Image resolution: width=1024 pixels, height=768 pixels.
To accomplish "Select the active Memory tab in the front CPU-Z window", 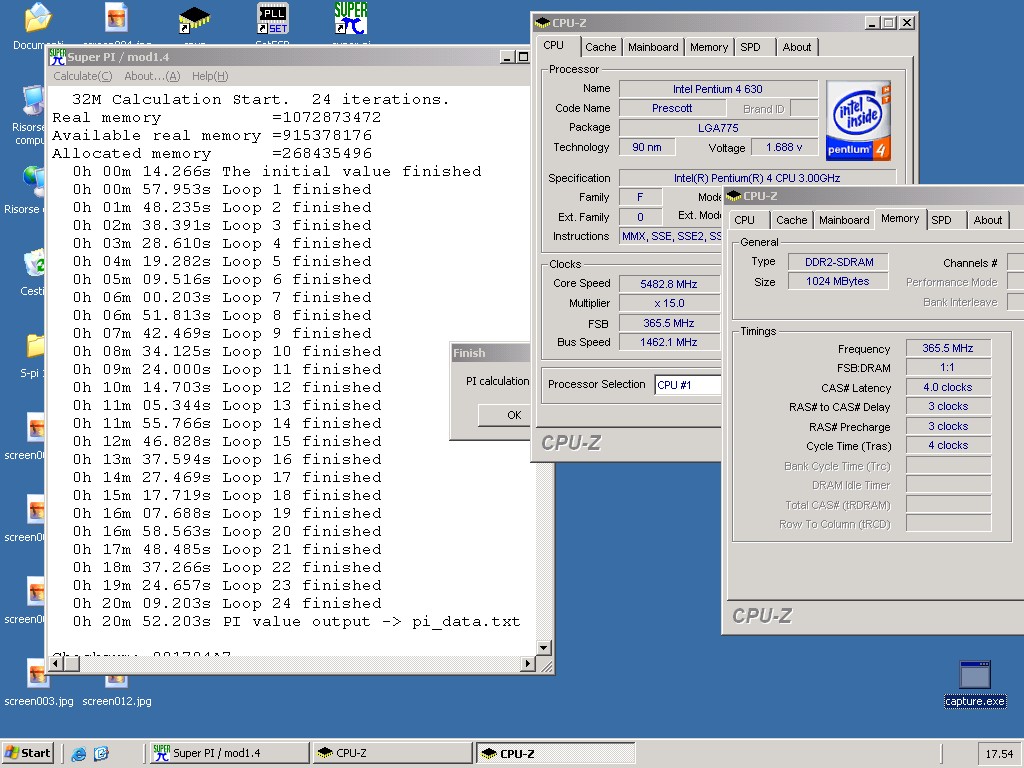I will coord(900,218).
